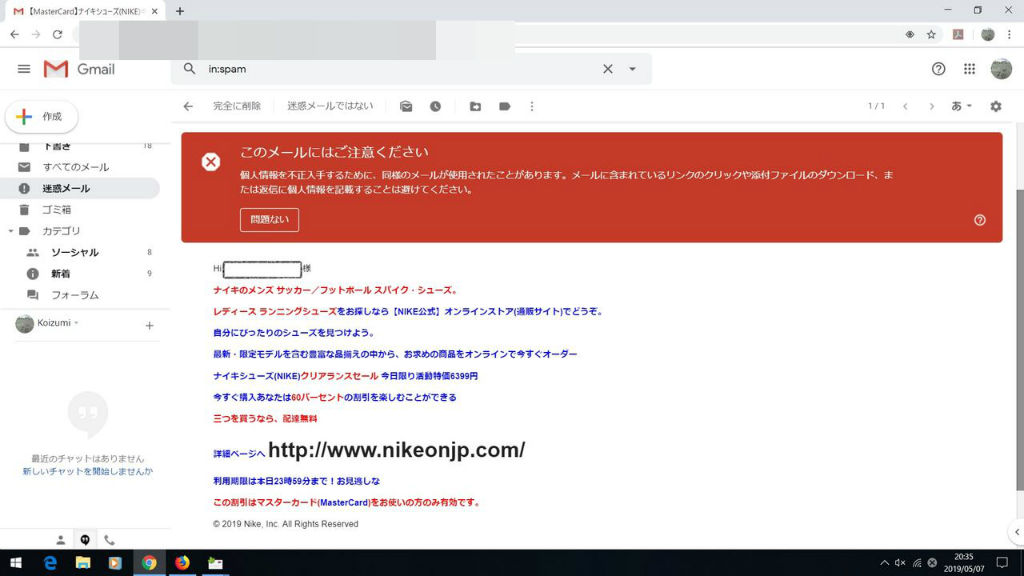Open the labels tag icon

point(504,106)
